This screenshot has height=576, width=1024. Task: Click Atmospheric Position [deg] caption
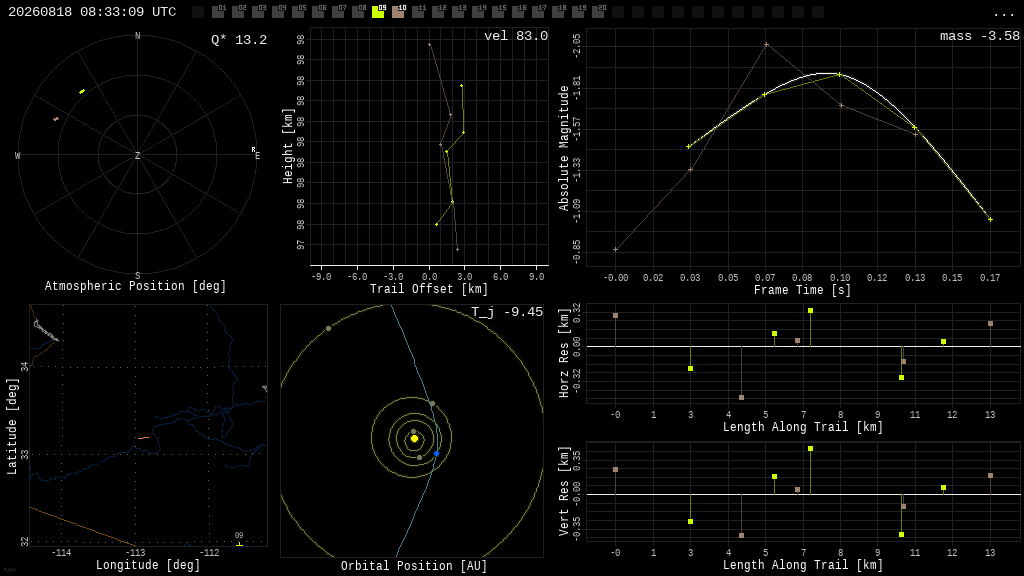tap(135, 286)
